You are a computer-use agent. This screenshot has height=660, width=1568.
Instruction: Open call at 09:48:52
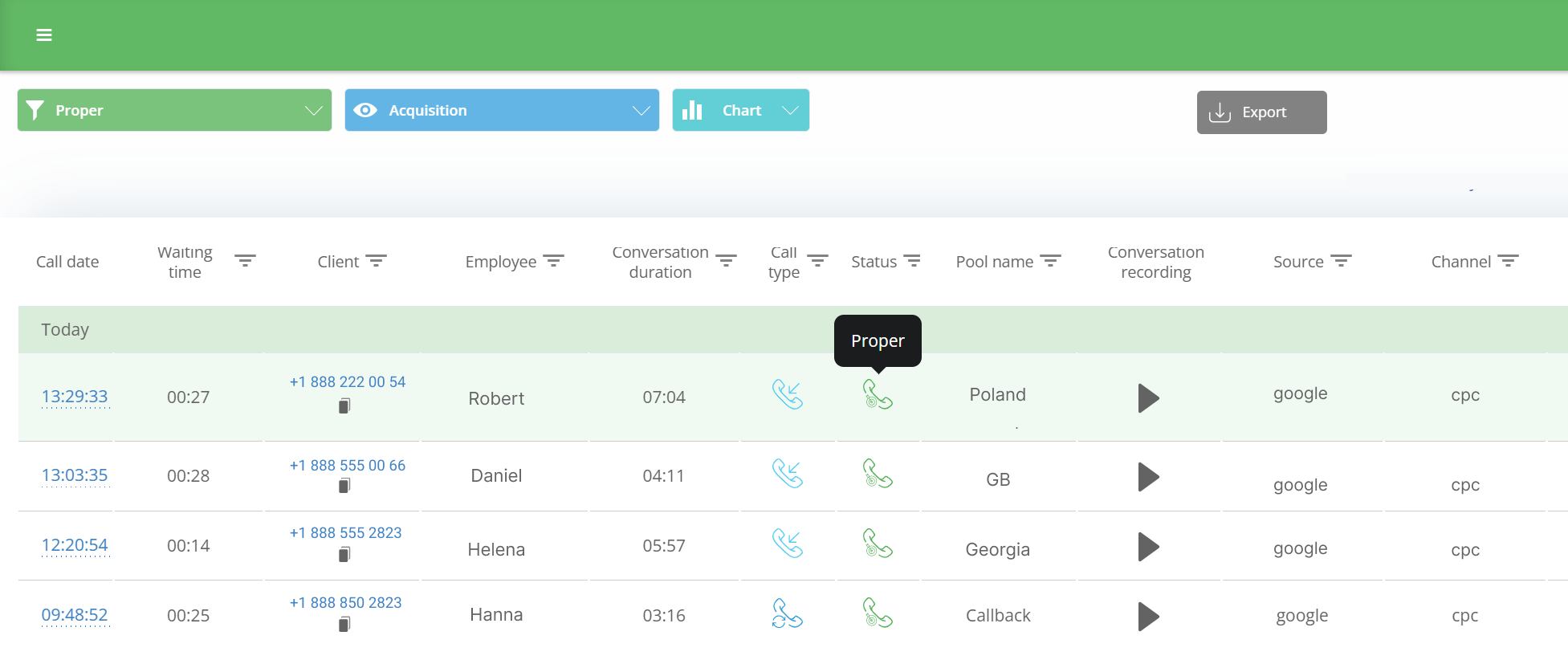coord(75,615)
